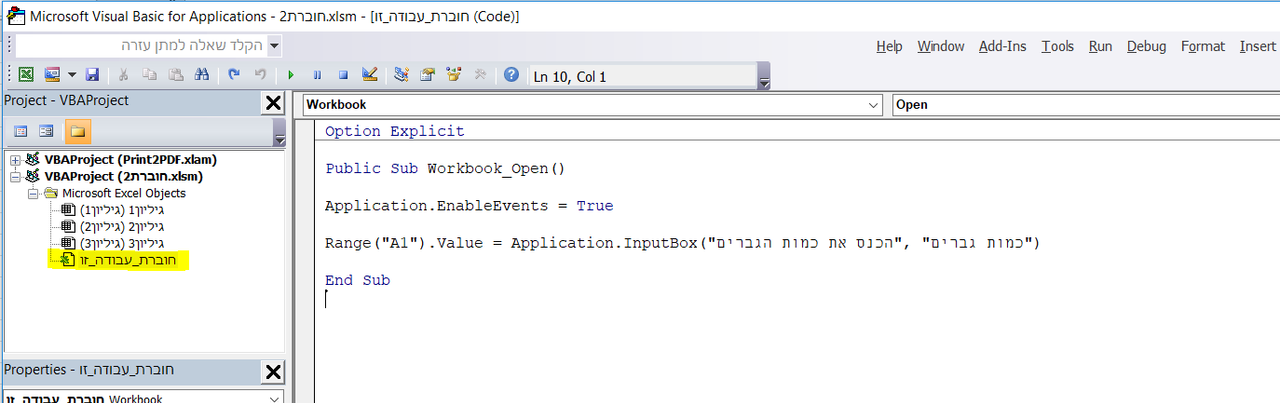Open the help question box dropdown arrow
Screen dimensions: 1280x403
274,45
